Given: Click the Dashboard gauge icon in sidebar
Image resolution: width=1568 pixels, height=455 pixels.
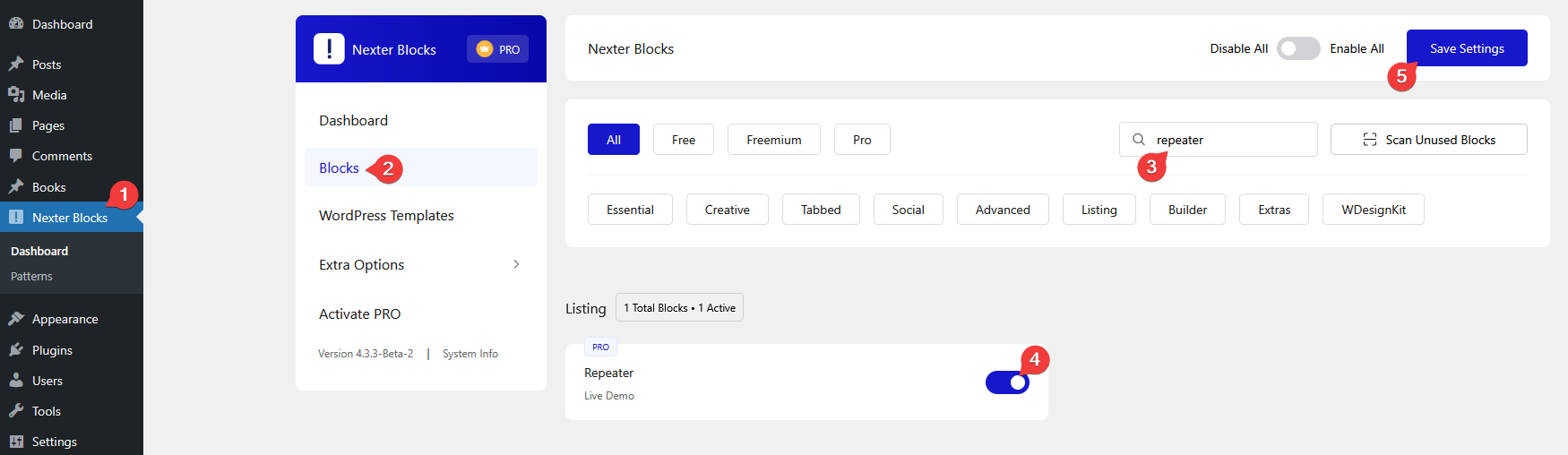Looking at the screenshot, I should pos(16,24).
